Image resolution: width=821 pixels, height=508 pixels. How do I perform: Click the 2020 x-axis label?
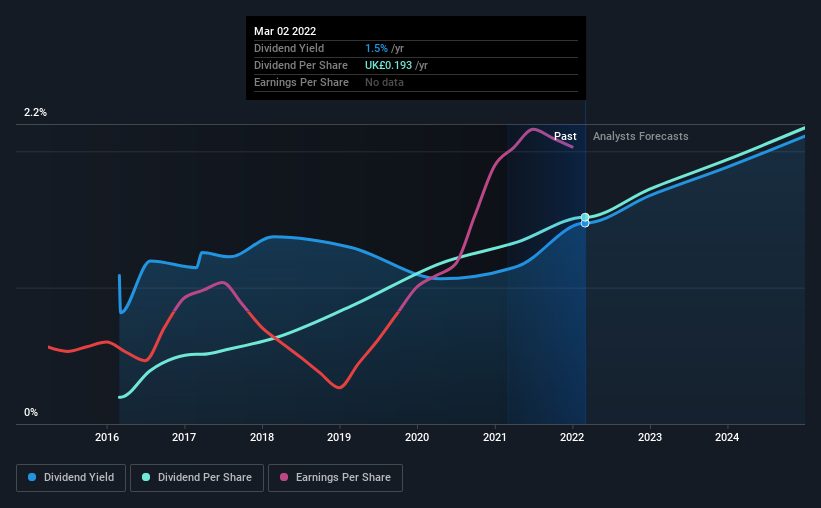coord(417,437)
